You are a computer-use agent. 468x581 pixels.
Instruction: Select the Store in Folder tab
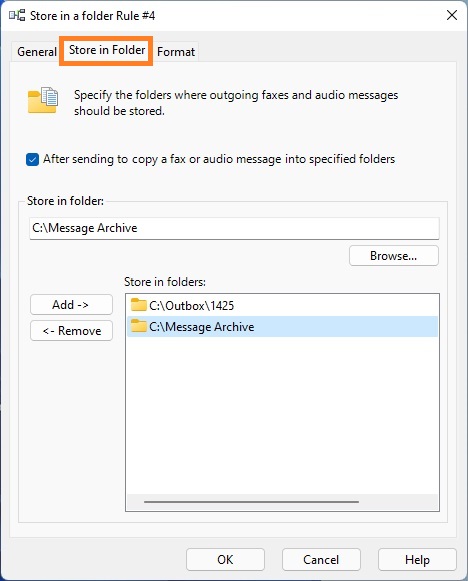107,50
